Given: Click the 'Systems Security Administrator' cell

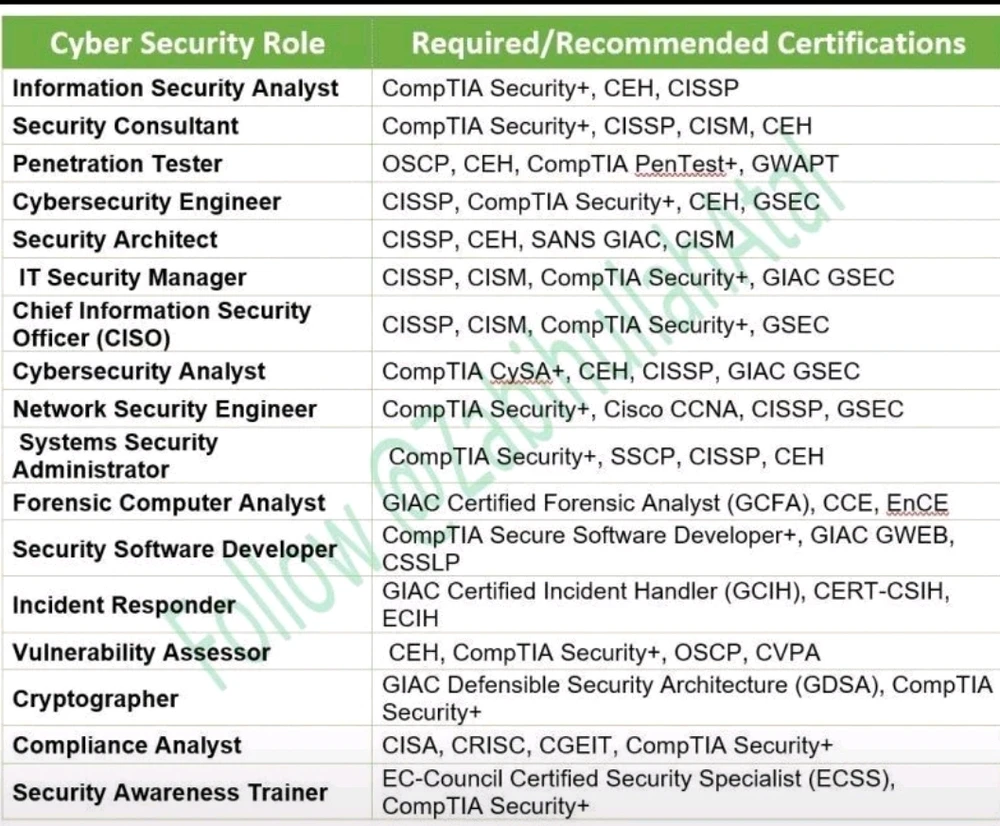Looking at the screenshot, I should click(187, 455).
